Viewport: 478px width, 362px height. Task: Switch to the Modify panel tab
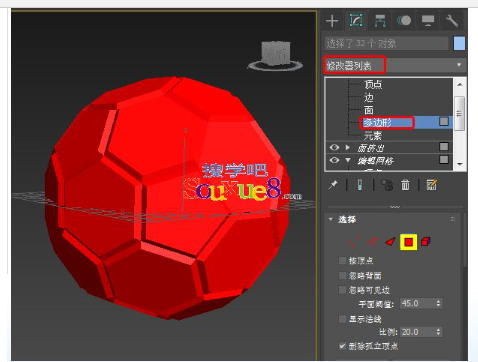(356, 21)
